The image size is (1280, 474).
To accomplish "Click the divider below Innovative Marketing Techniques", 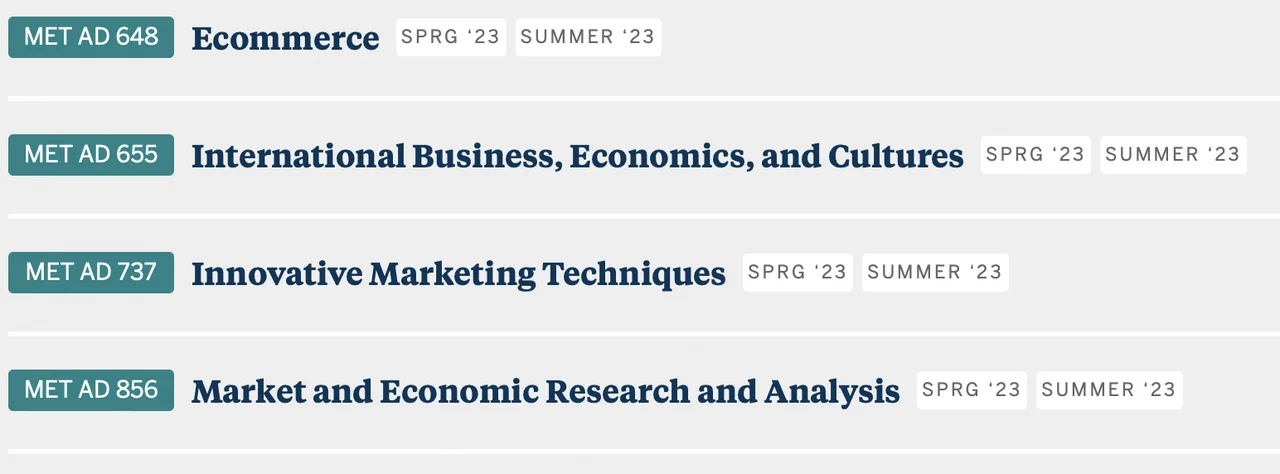I will coord(640,333).
